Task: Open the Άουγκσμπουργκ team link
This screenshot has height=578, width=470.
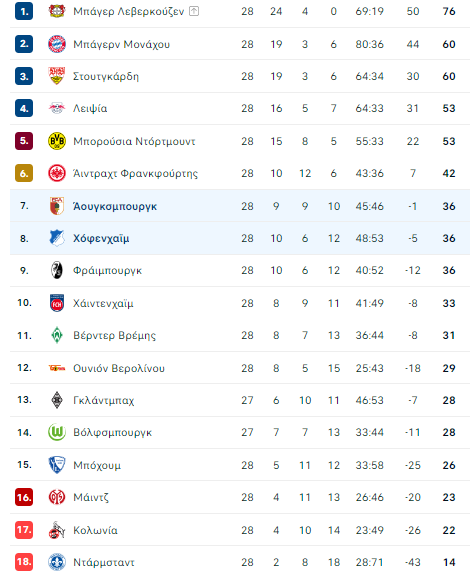Action: [x=115, y=206]
